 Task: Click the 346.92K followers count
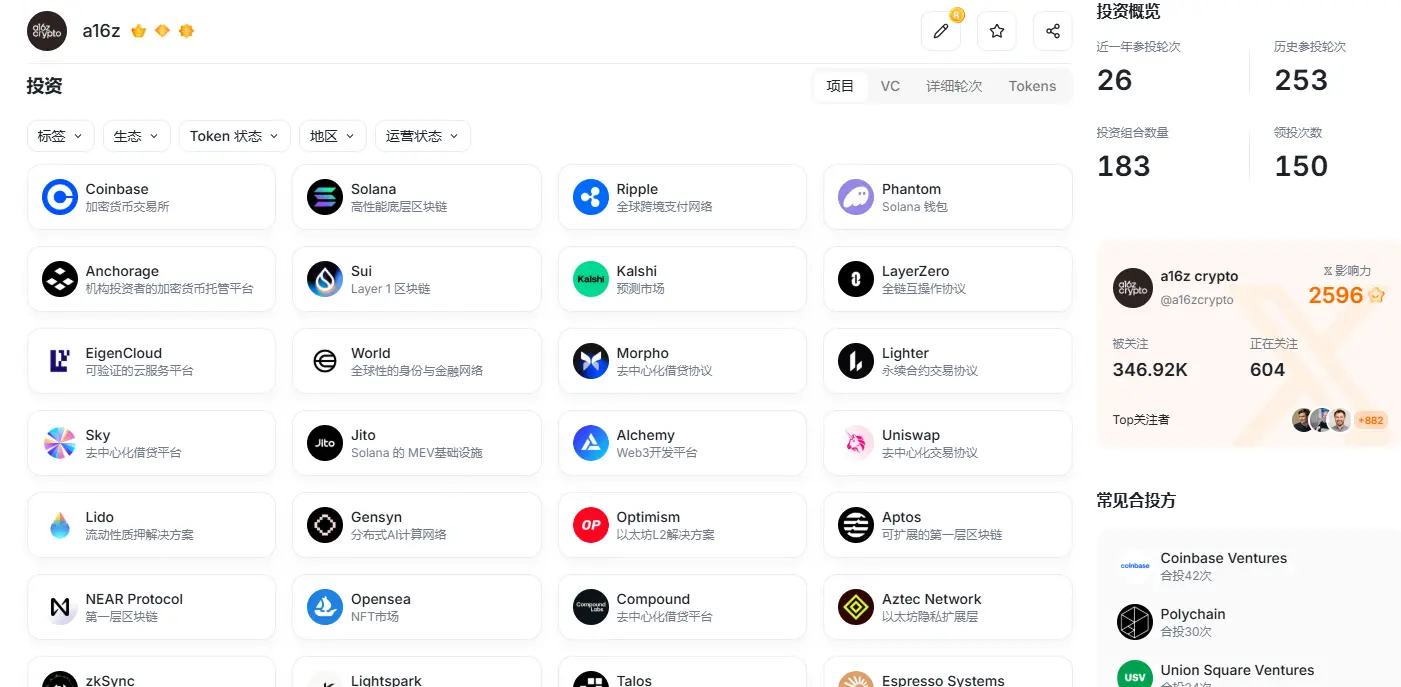tap(1150, 370)
